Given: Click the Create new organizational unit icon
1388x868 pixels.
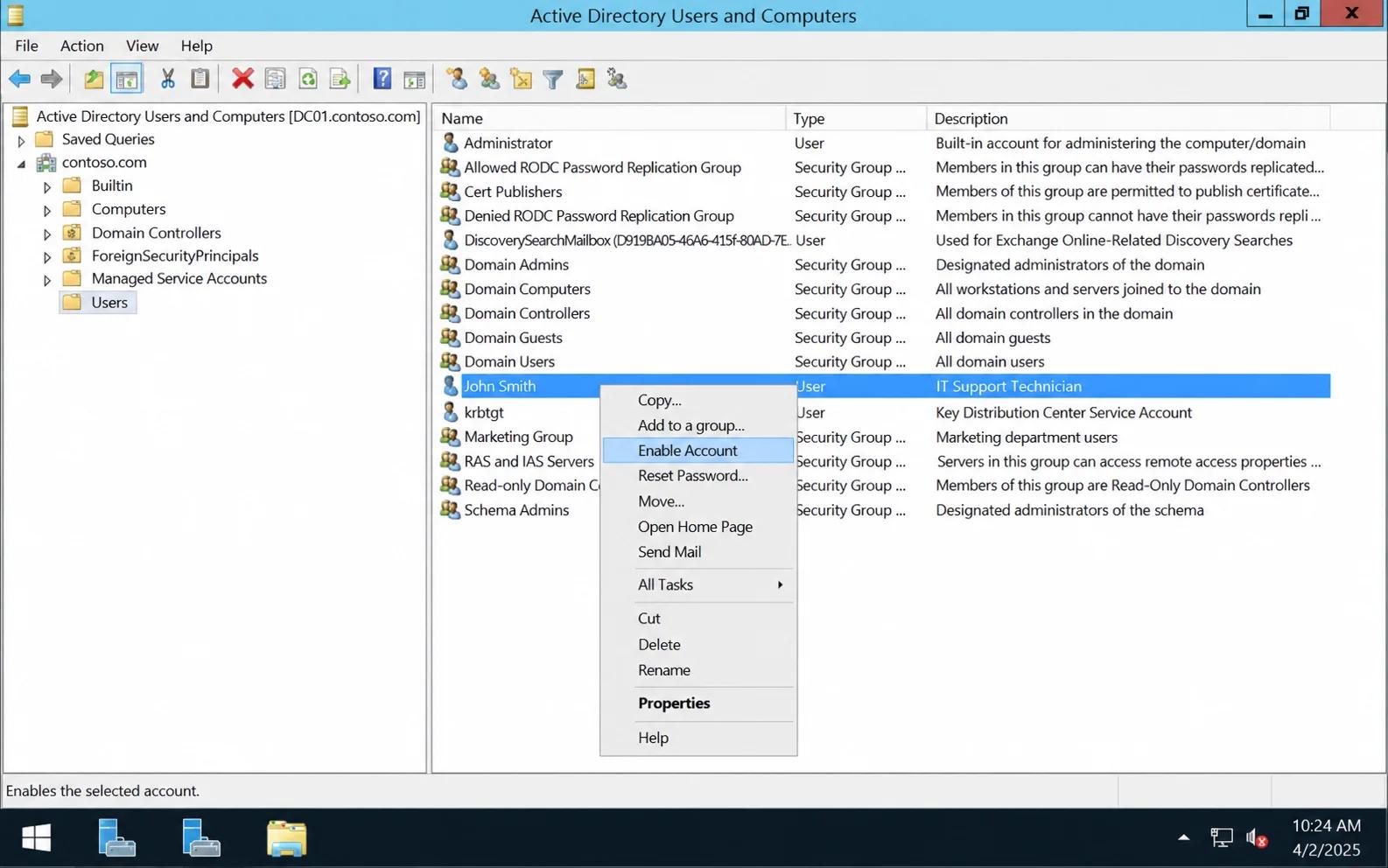Looking at the screenshot, I should coord(522,80).
